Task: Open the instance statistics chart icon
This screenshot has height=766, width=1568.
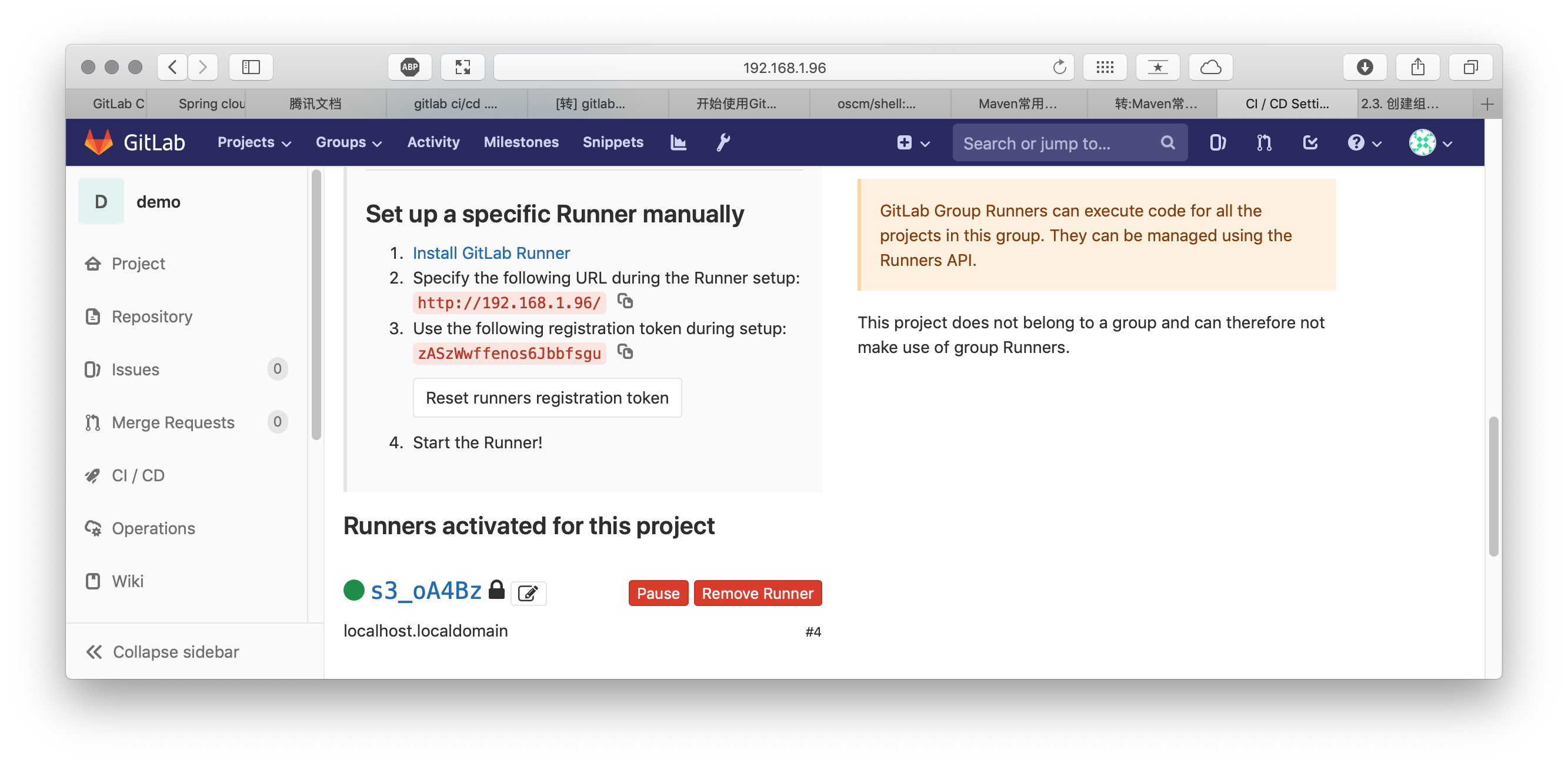Action: coord(678,142)
